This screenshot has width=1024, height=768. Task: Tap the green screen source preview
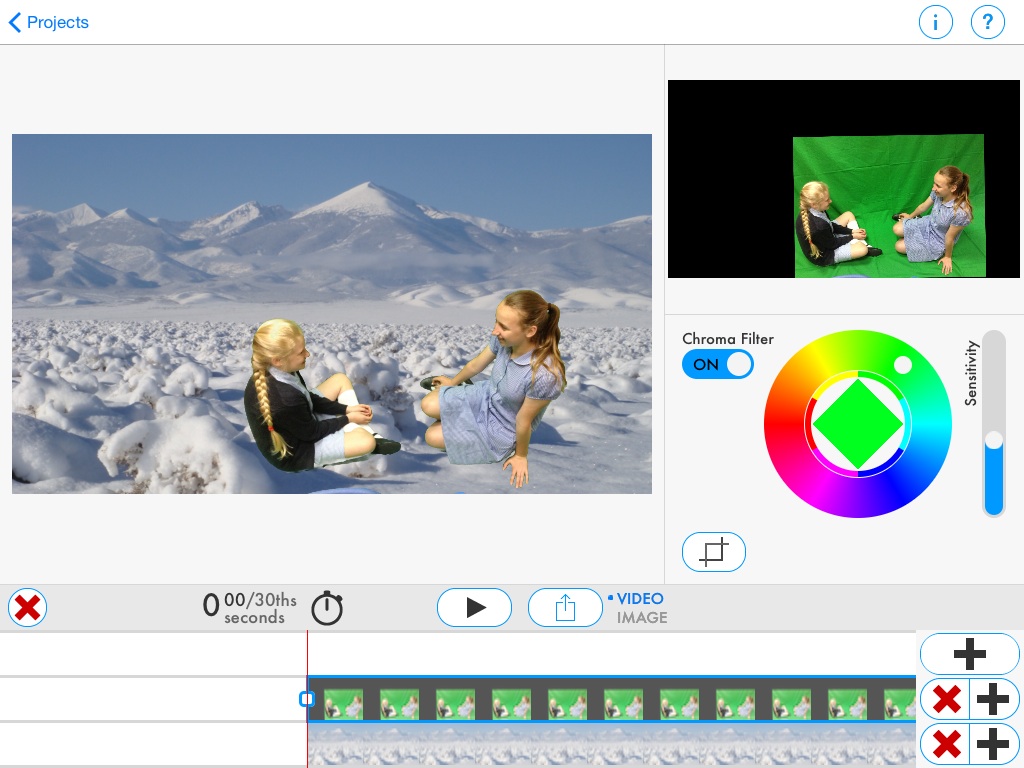[x=844, y=178]
